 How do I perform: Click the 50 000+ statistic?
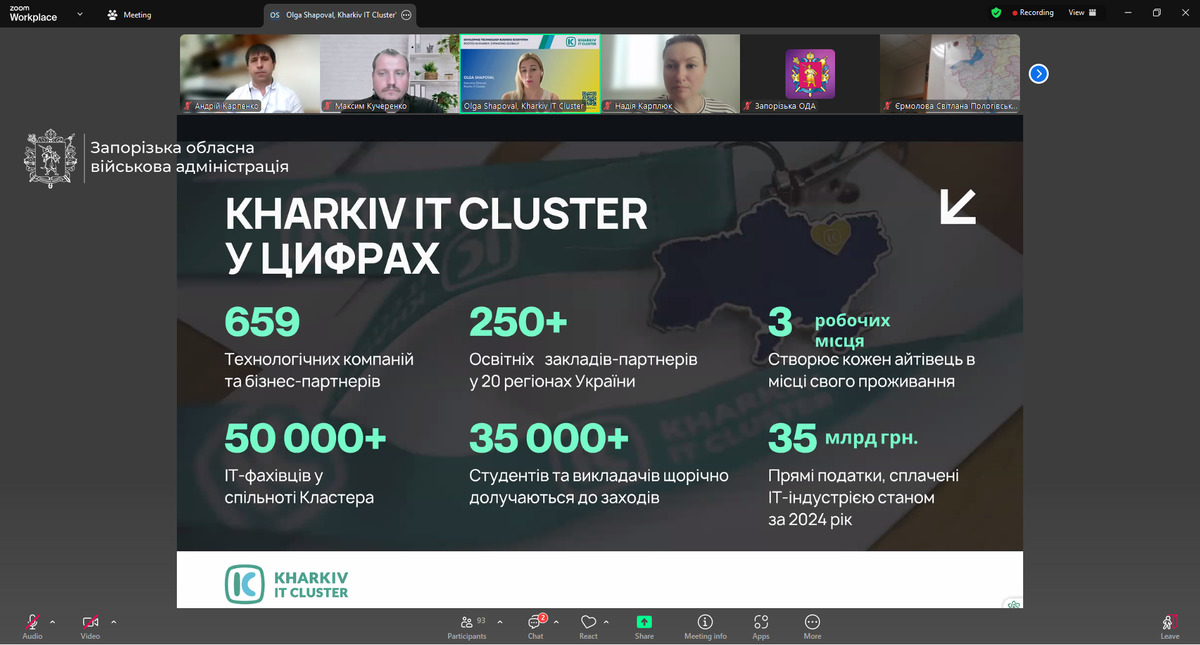click(305, 438)
